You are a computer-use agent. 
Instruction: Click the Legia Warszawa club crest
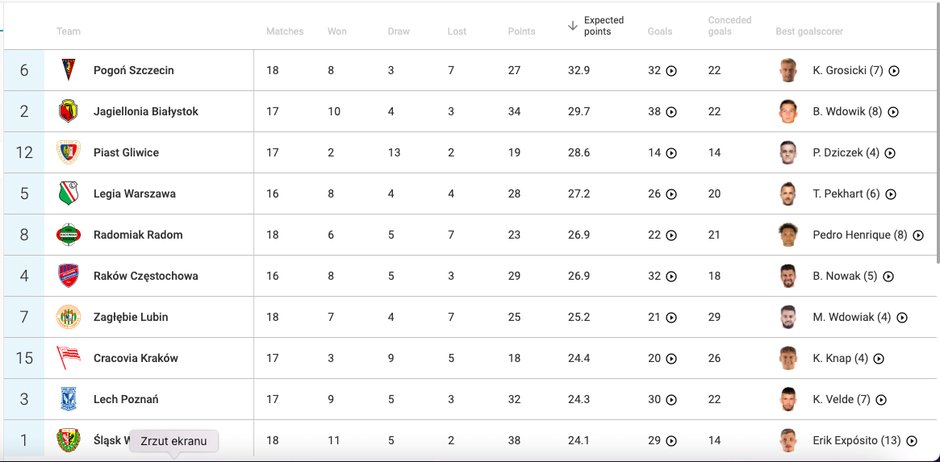68,193
